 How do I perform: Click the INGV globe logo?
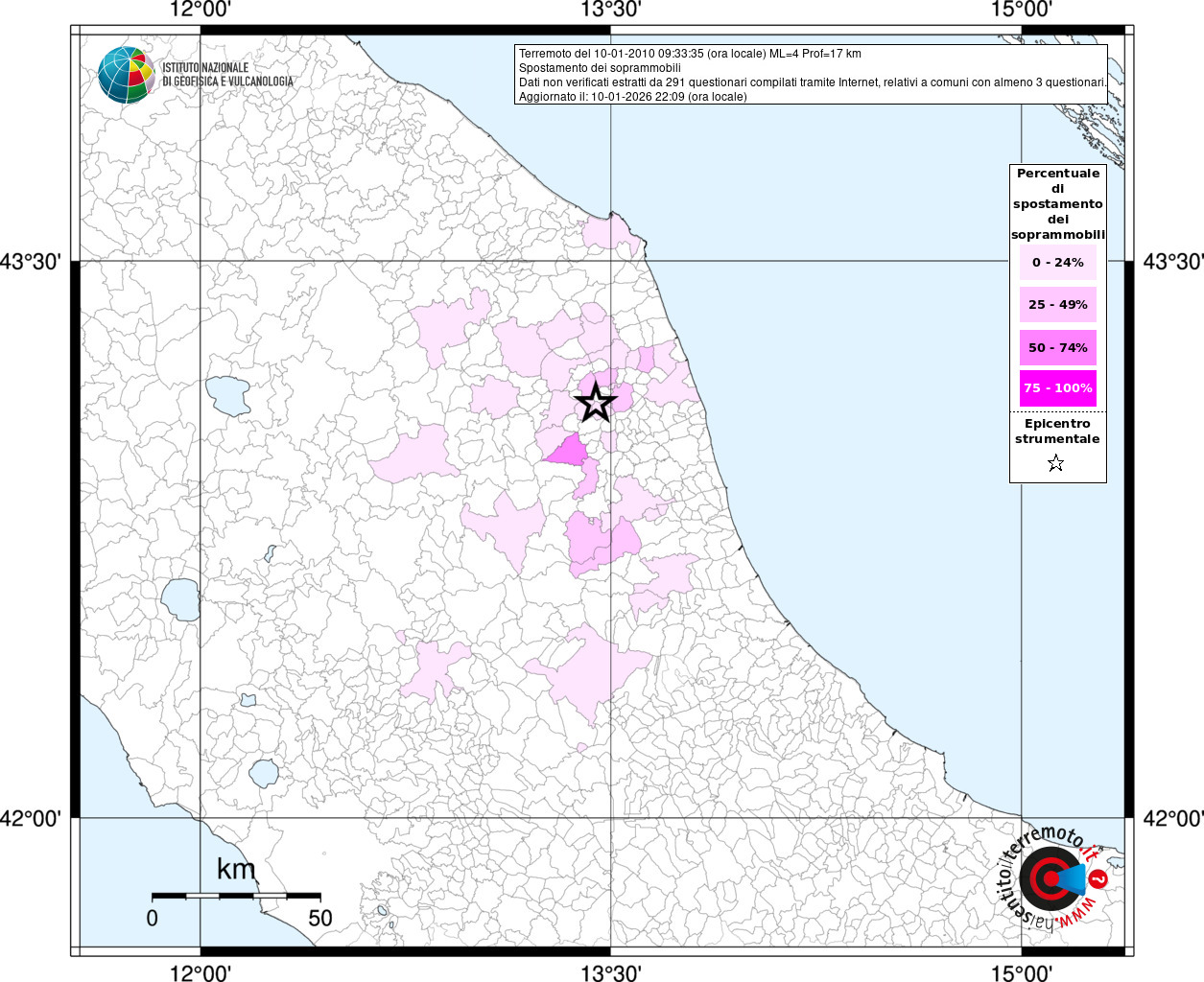coord(126,75)
